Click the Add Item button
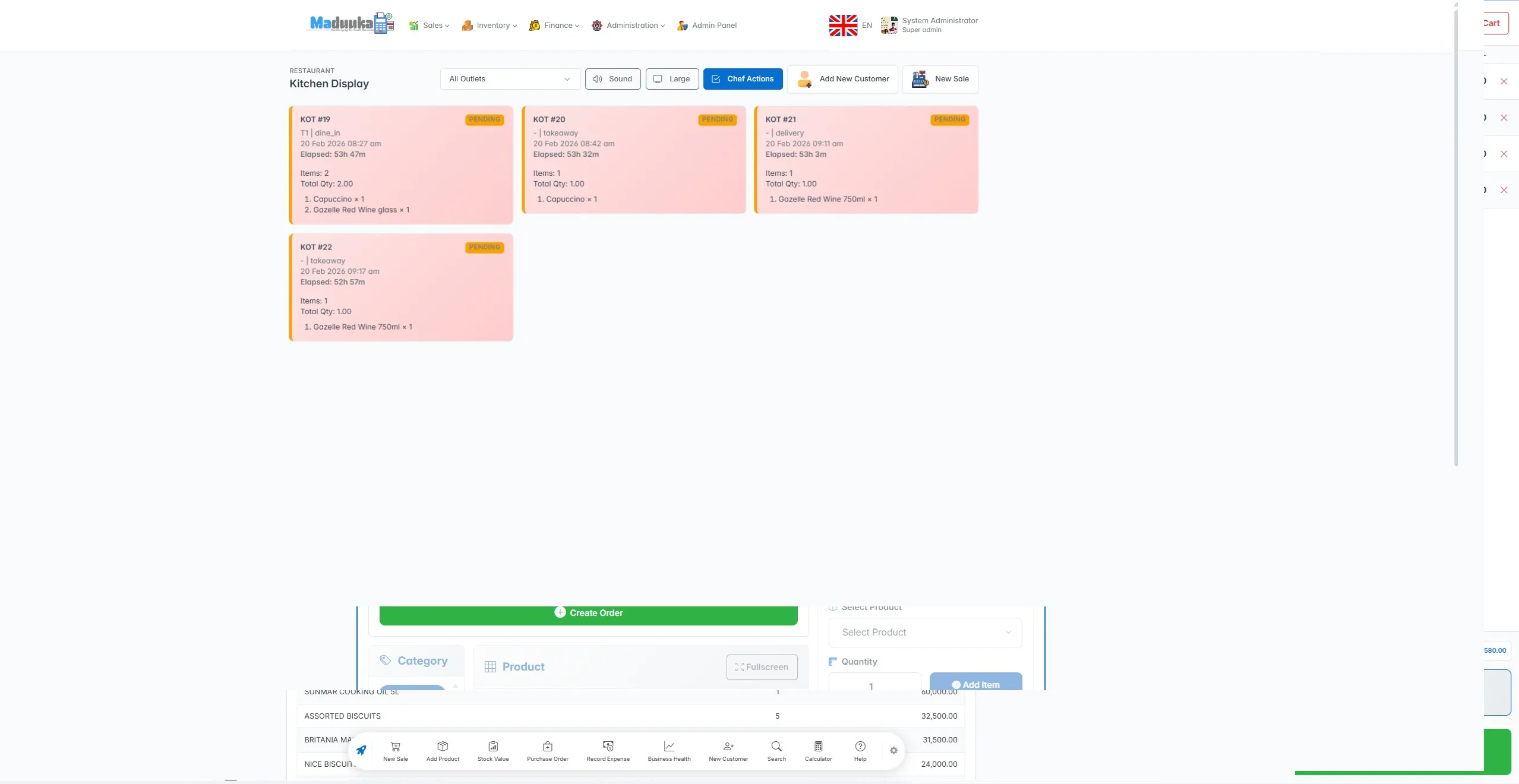Screen dimensions: 1519x784 pyautogui.click(x=975, y=682)
